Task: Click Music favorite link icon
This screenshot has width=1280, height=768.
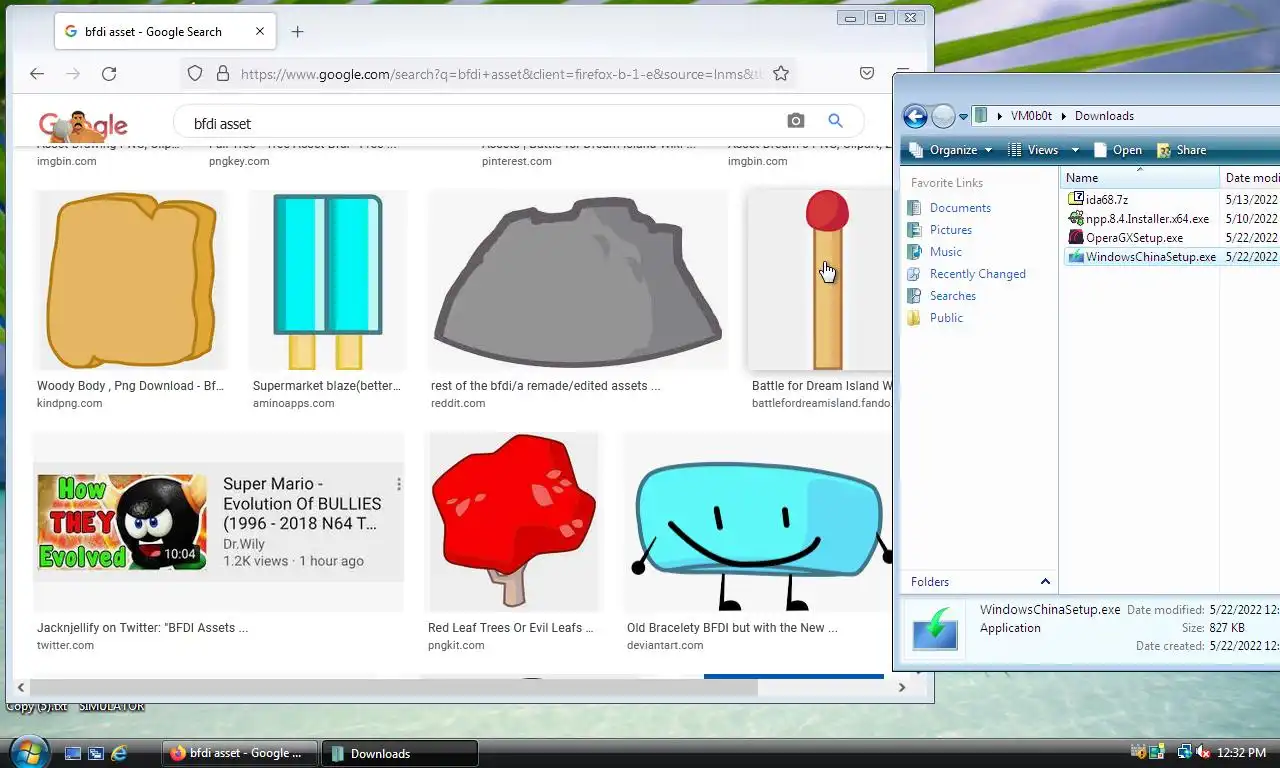Action: [914, 252]
